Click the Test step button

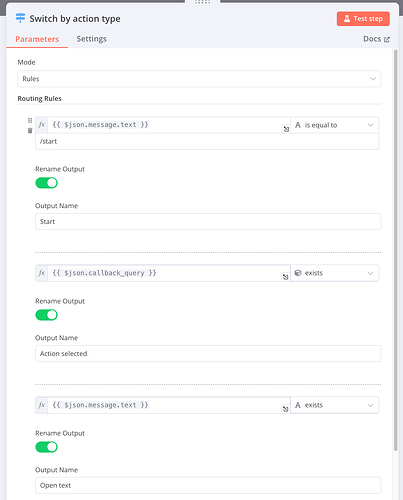363,19
